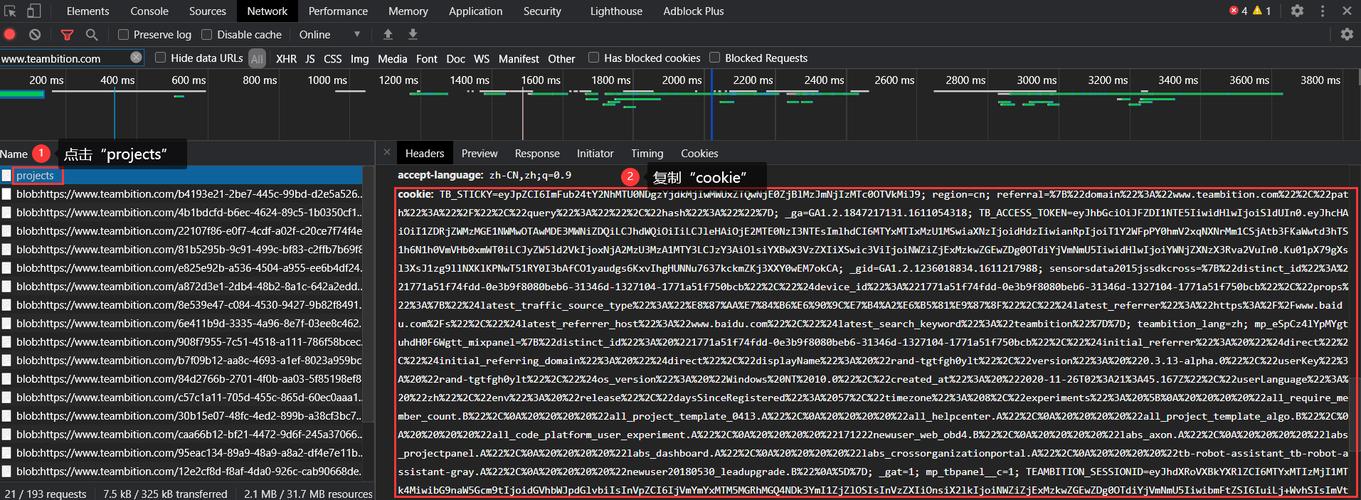Screen dimensions: 1361x500
Task: Toggle the red filter funnel icon
Action: pyautogui.click(x=68, y=35)
